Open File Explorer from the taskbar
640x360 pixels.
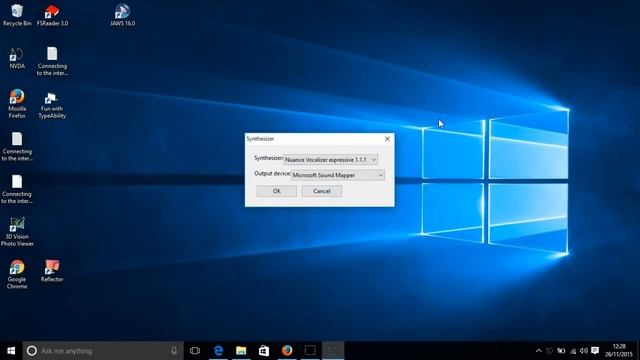[x=241, y=351]
